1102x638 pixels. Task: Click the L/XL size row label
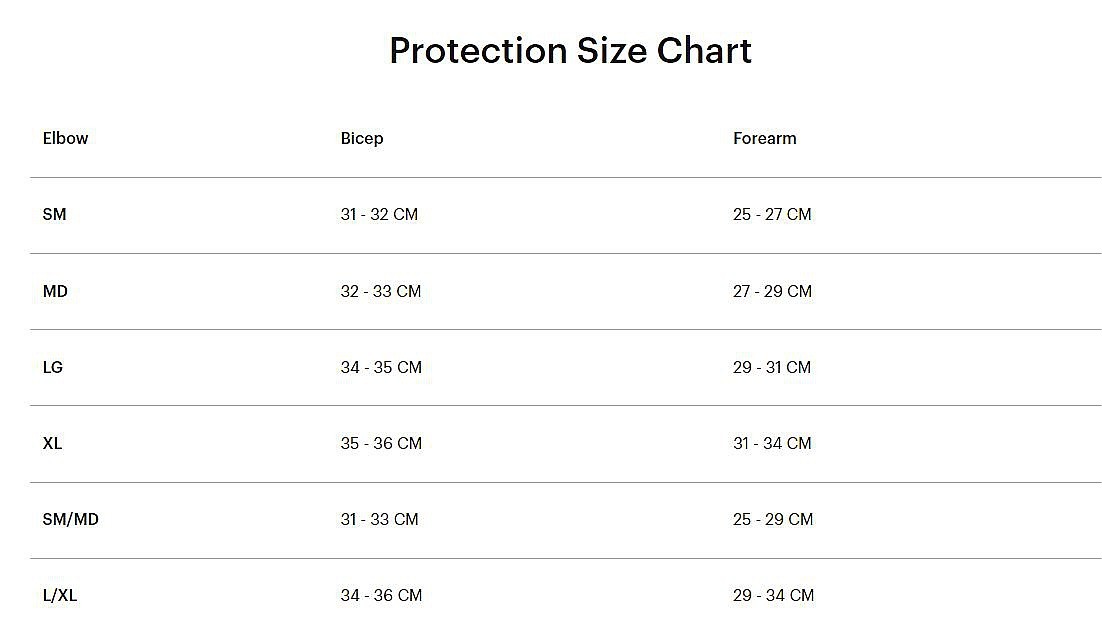tap(60, 595)
